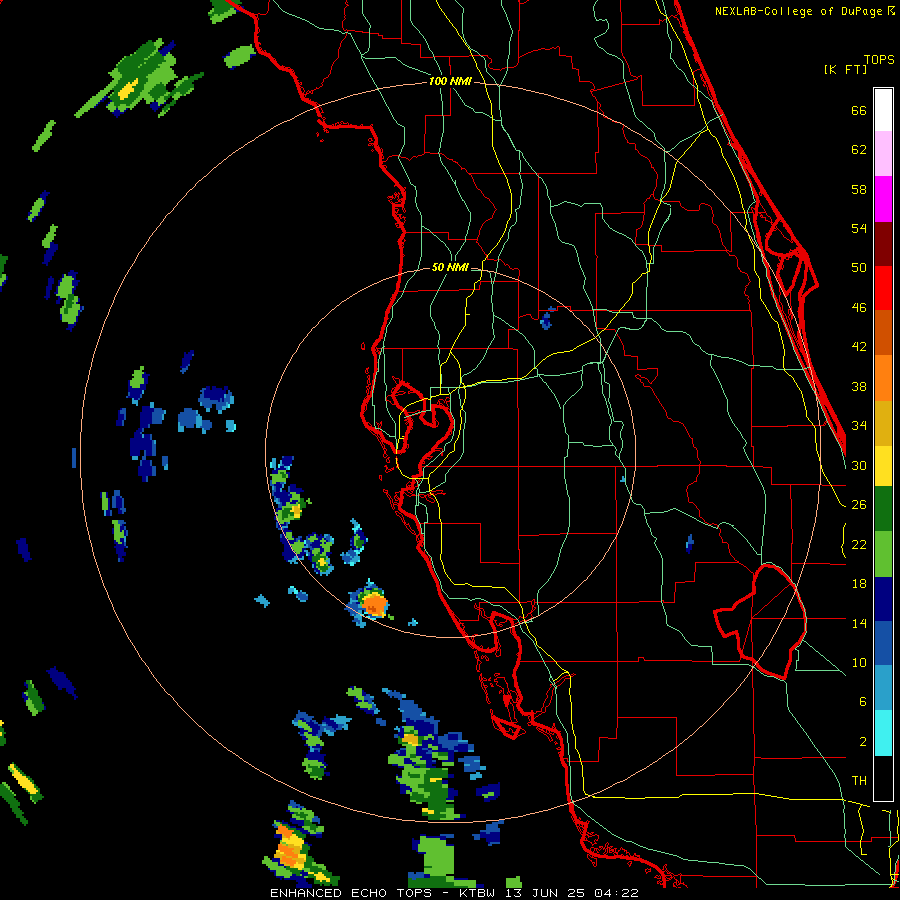The width and height of the screenshot is (900, 900).
Task: Click the "2" legend value
Action: tap(863, 741)
